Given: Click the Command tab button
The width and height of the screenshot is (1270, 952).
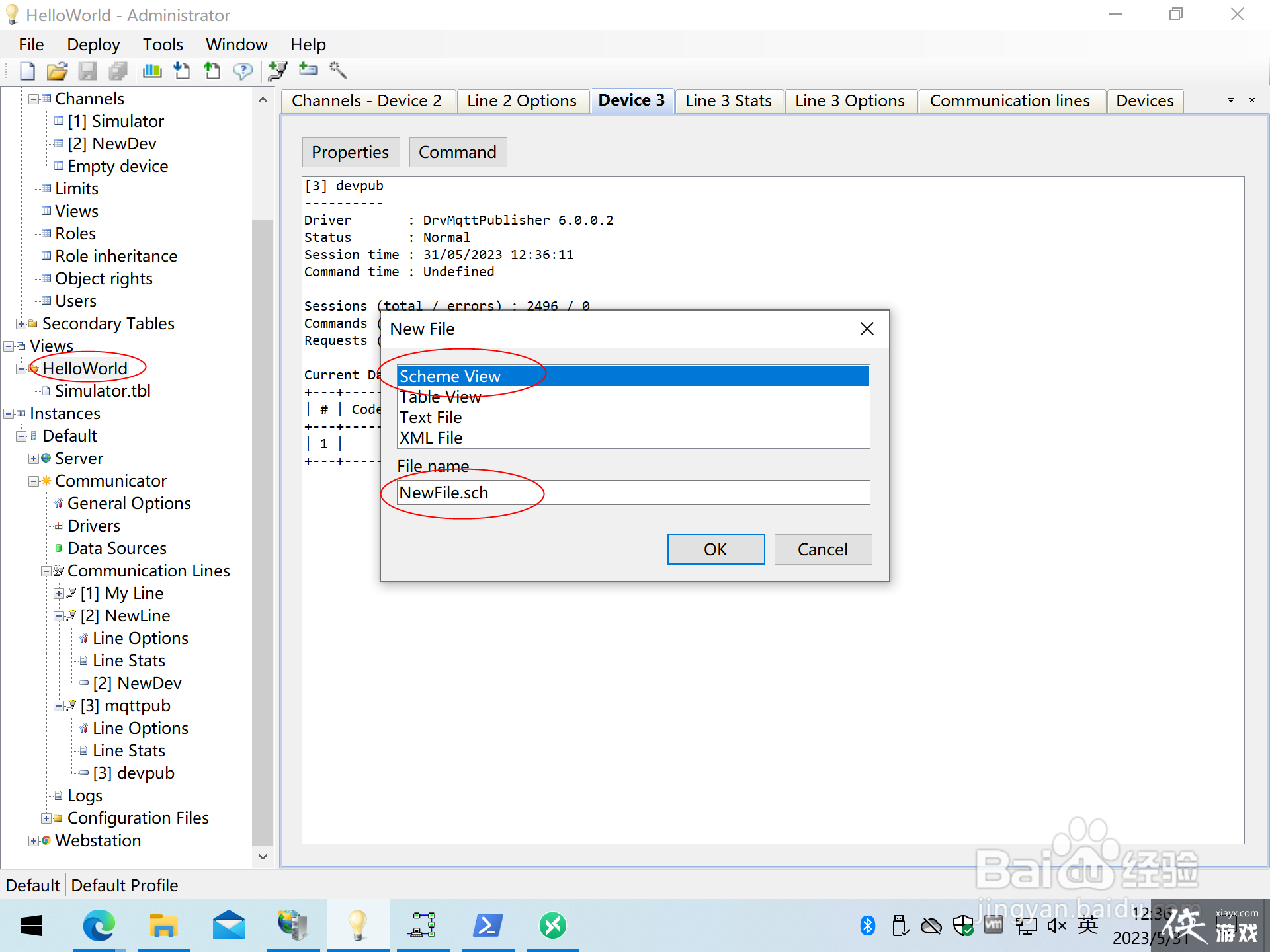Looking at the screenshot, I should coord(456,151).
